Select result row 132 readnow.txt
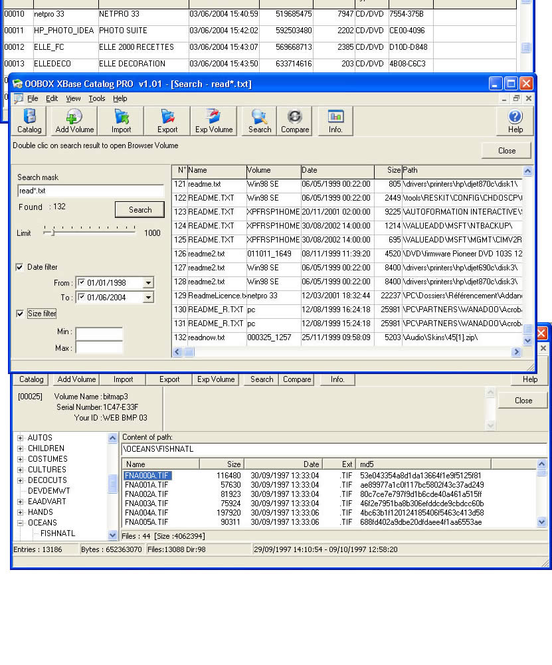 [347, 338]
